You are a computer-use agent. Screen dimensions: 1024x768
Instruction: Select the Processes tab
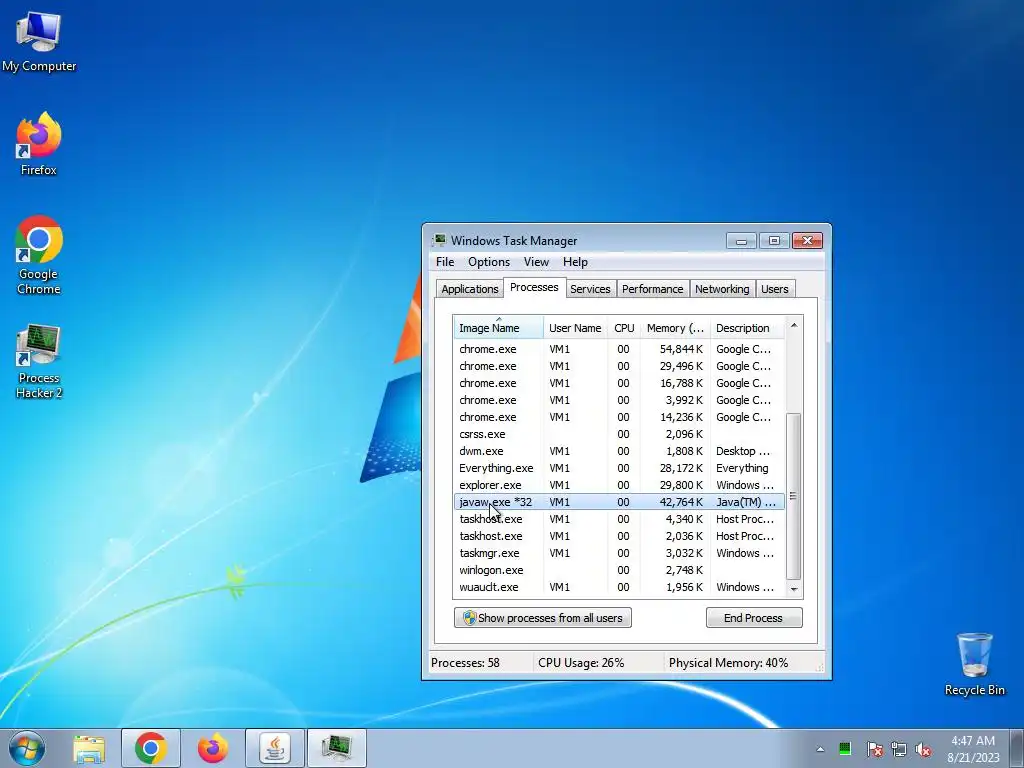pos(534,287)
